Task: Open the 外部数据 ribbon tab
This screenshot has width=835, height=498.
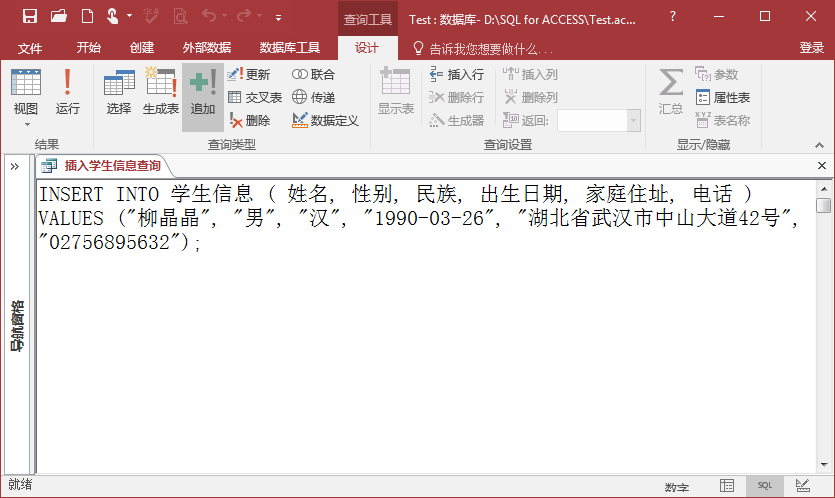Action: point(207,48)
